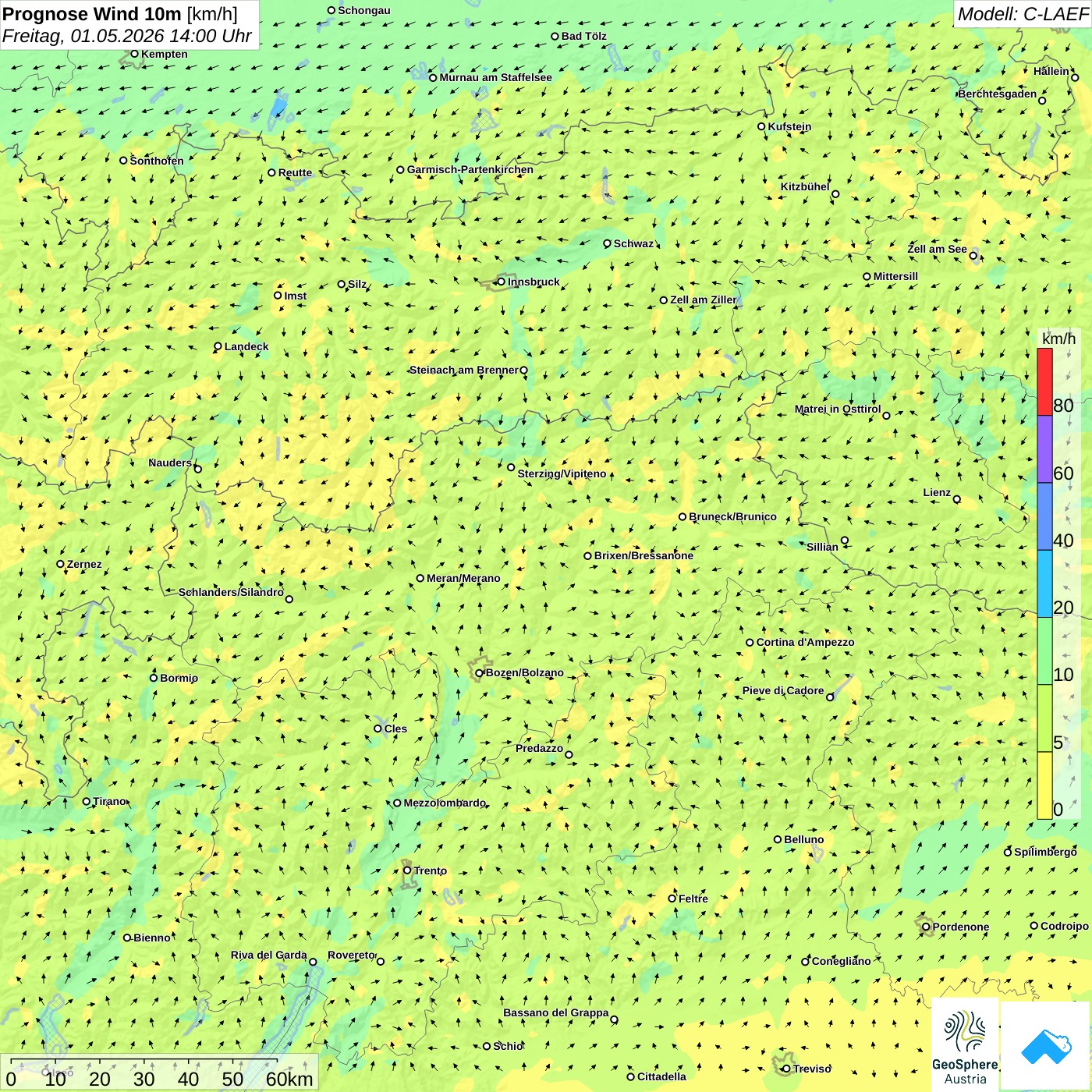The image size is (1092, 1092).
Task: Click the 'Matrei in Osttirol' label
Action: (838, 409)
